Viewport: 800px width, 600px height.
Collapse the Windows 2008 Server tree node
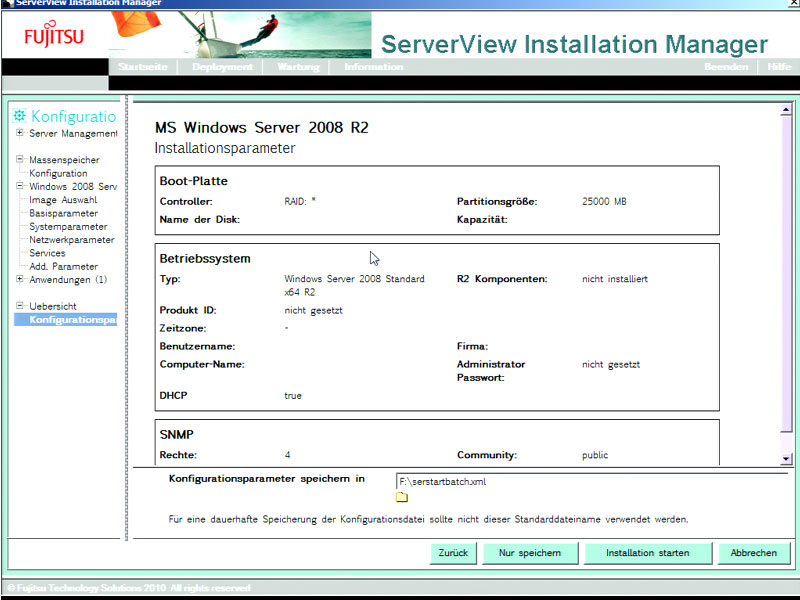point(19,186)
